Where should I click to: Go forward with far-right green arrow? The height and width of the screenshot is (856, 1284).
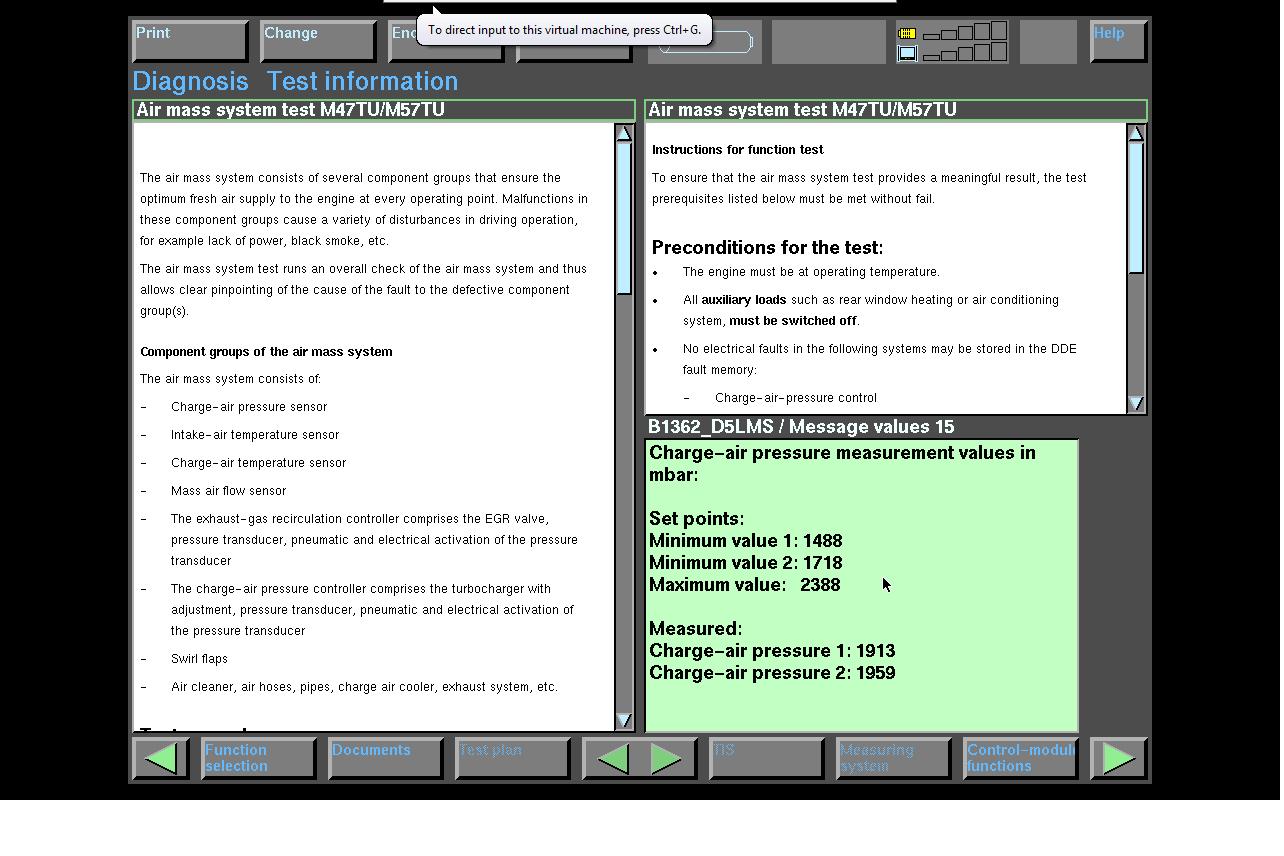click(x=1118, y=759)
